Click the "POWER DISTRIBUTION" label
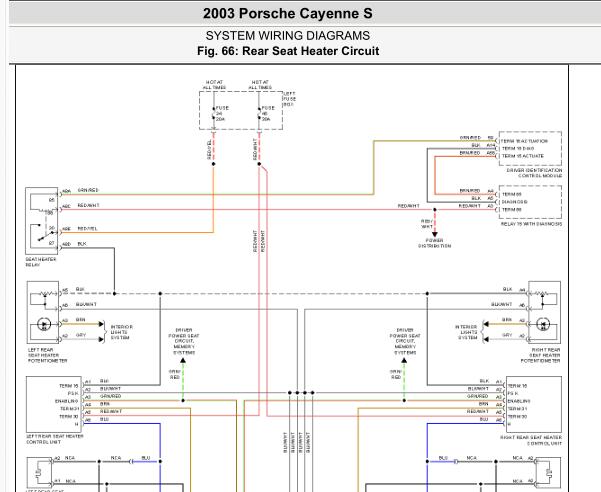Image resolution: width=601 pixels, height=492 pixels. pos(434,243)
